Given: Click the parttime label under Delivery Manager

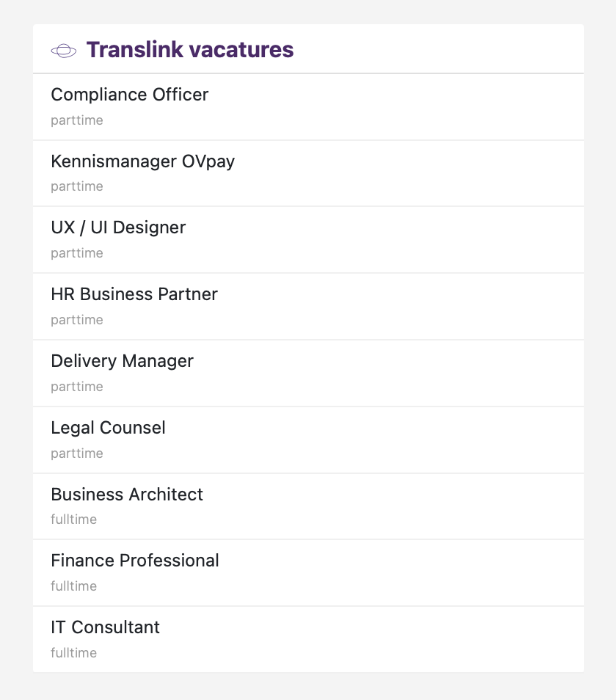Looking at the screenshot, I should [77, 387].
